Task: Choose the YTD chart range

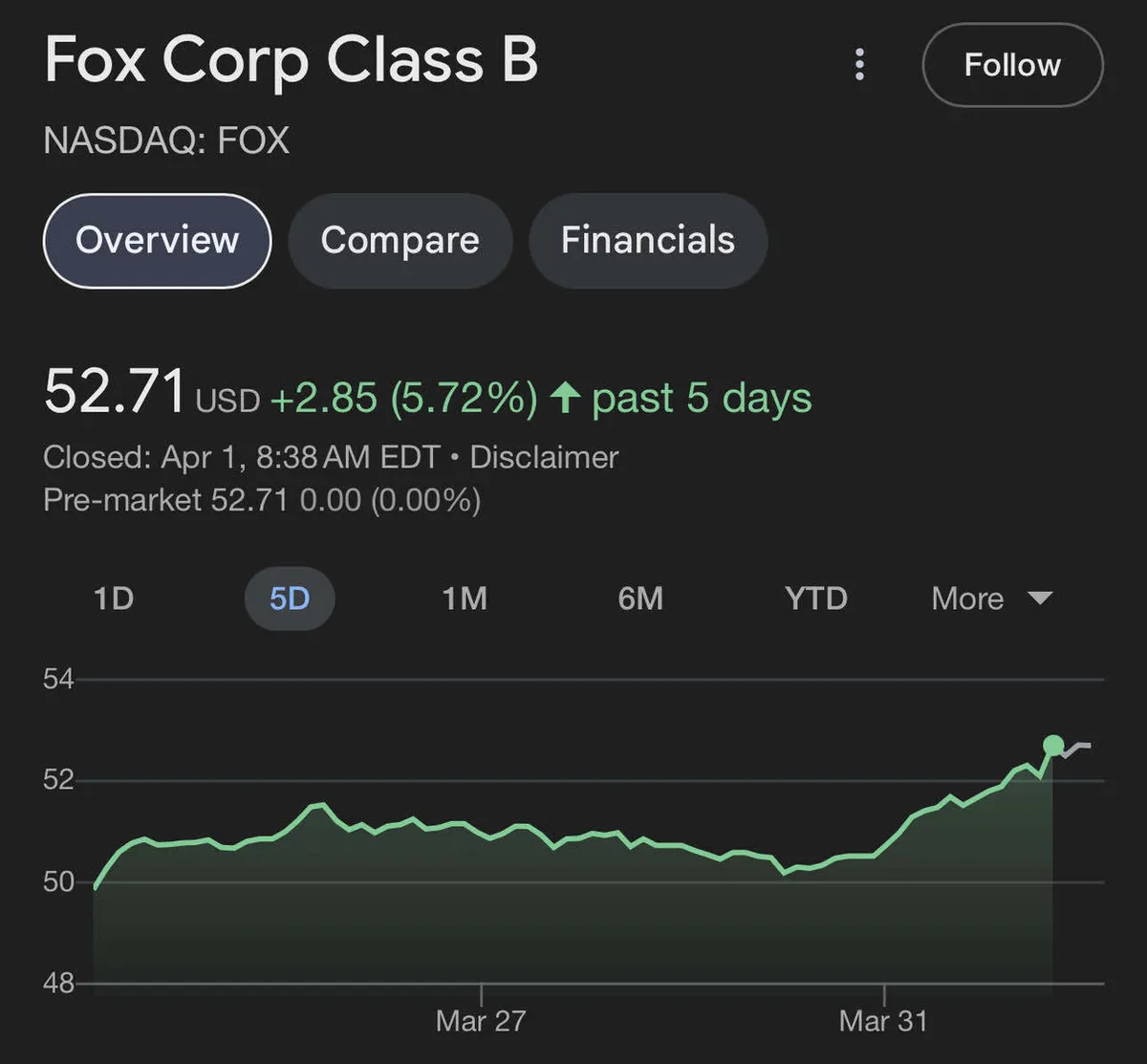Action: 815,598
